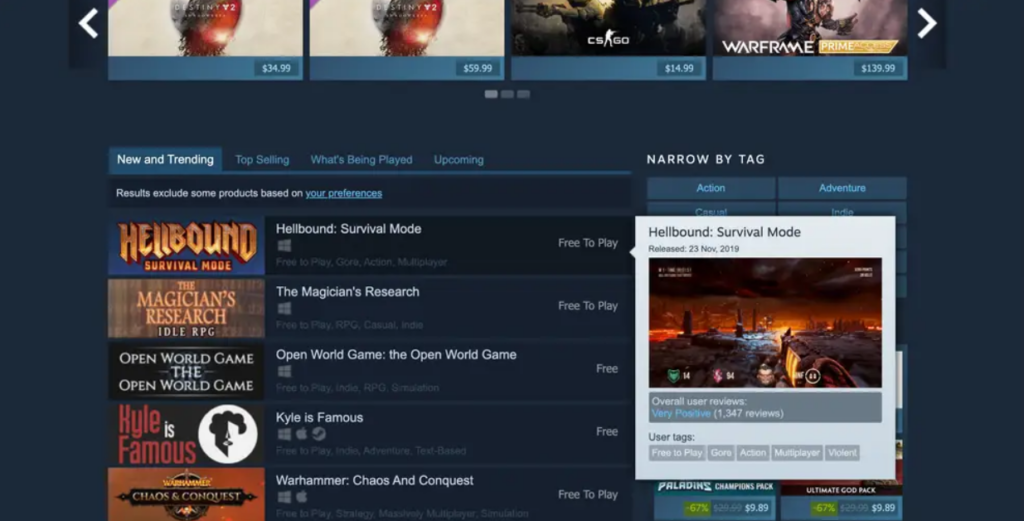Open Destiny 2 card priced $34.99
The image size is (1024, 521).
(205, 39)
